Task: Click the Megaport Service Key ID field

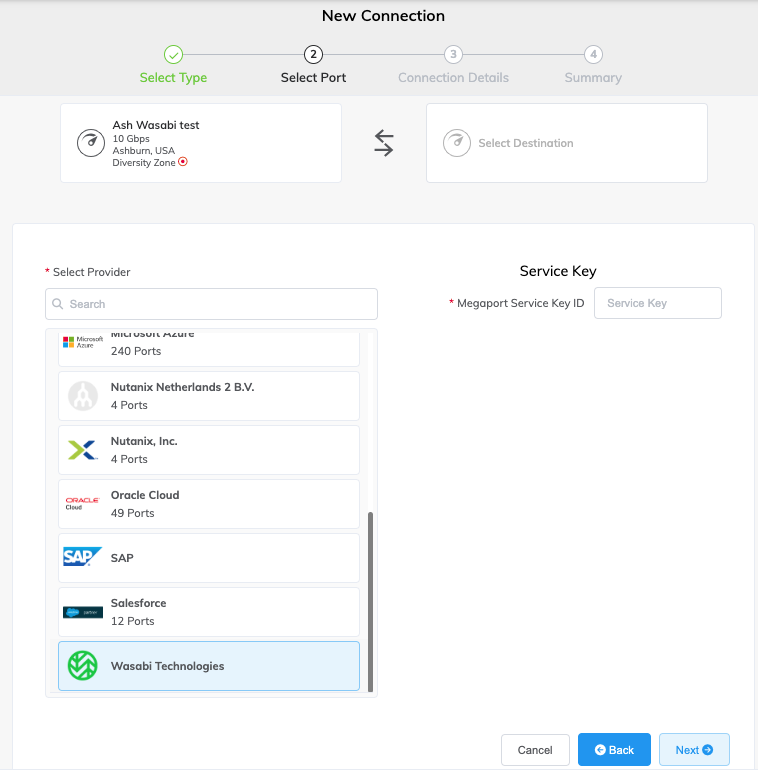Action: pos(657,303)
